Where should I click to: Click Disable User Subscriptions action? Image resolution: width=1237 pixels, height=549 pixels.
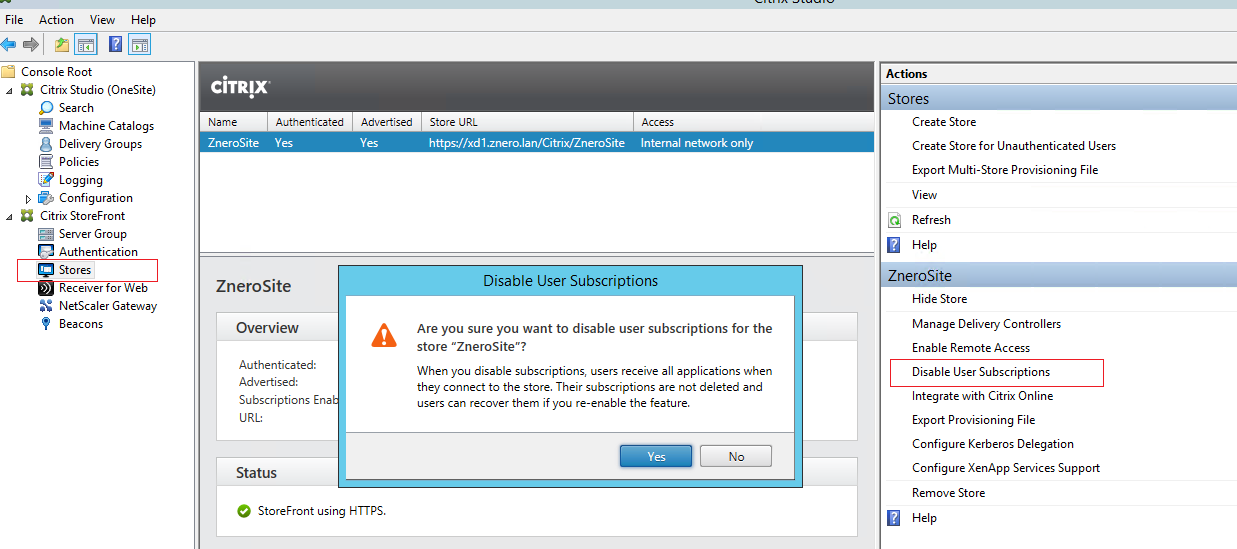pyautogui.click(x=980, y=372)
